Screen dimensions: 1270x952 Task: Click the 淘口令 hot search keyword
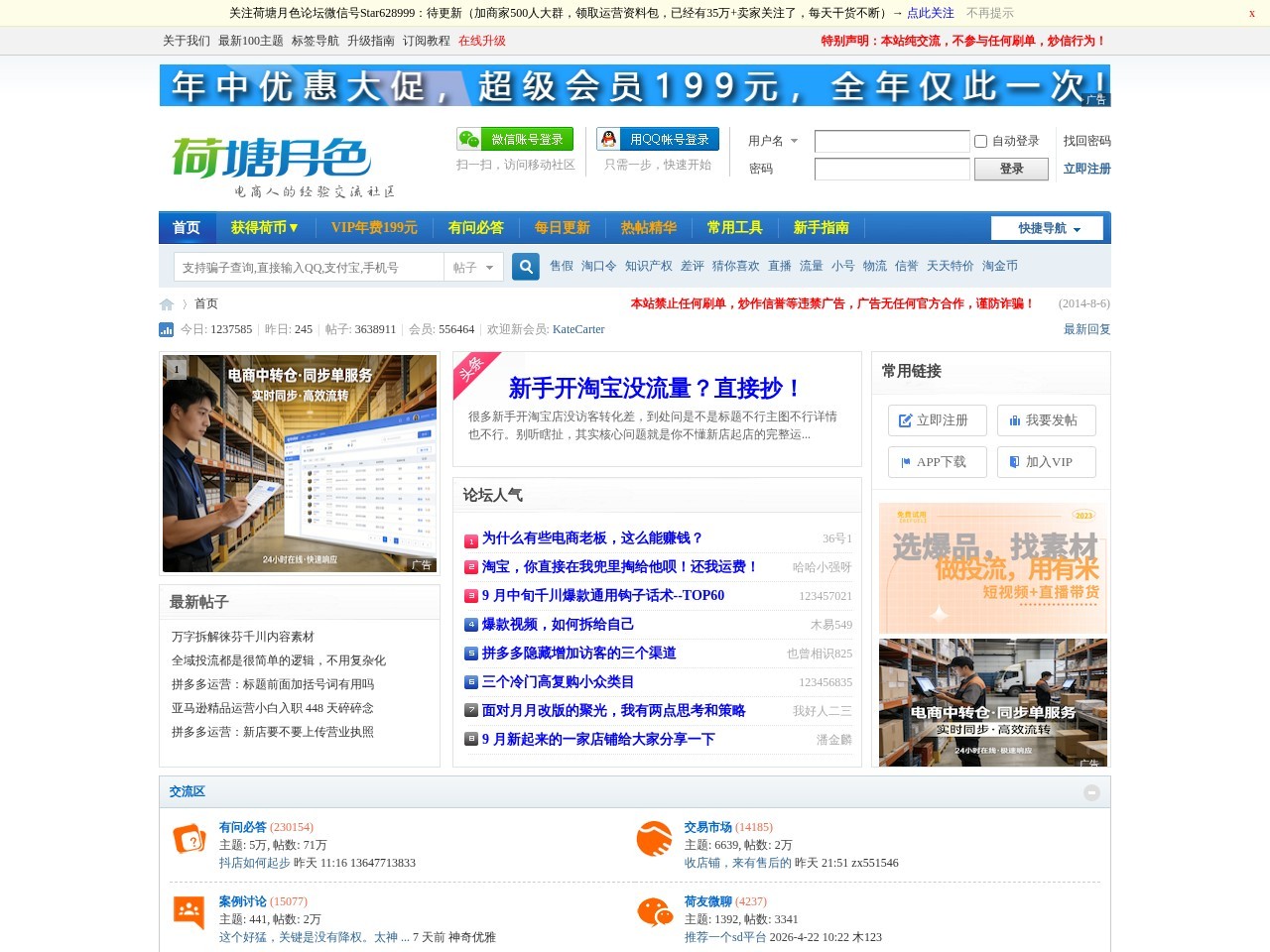(x=599, y=266)
